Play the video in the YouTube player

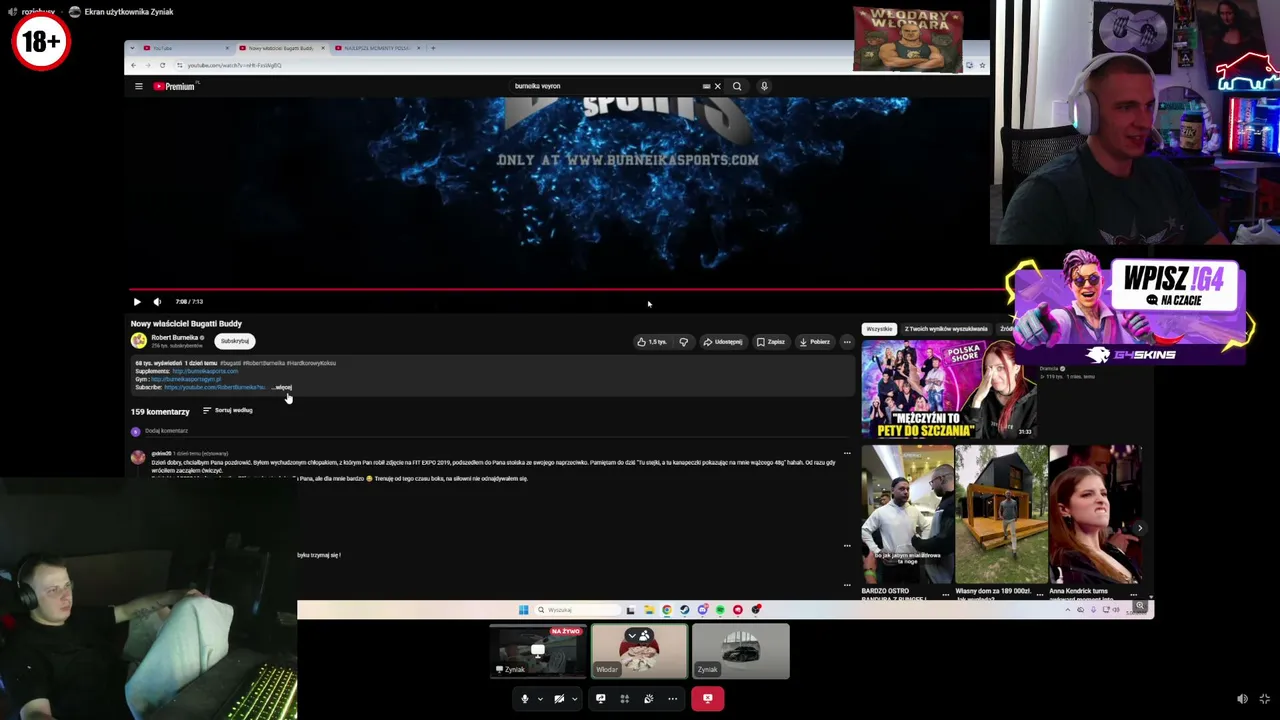click(x=137, y=301)
